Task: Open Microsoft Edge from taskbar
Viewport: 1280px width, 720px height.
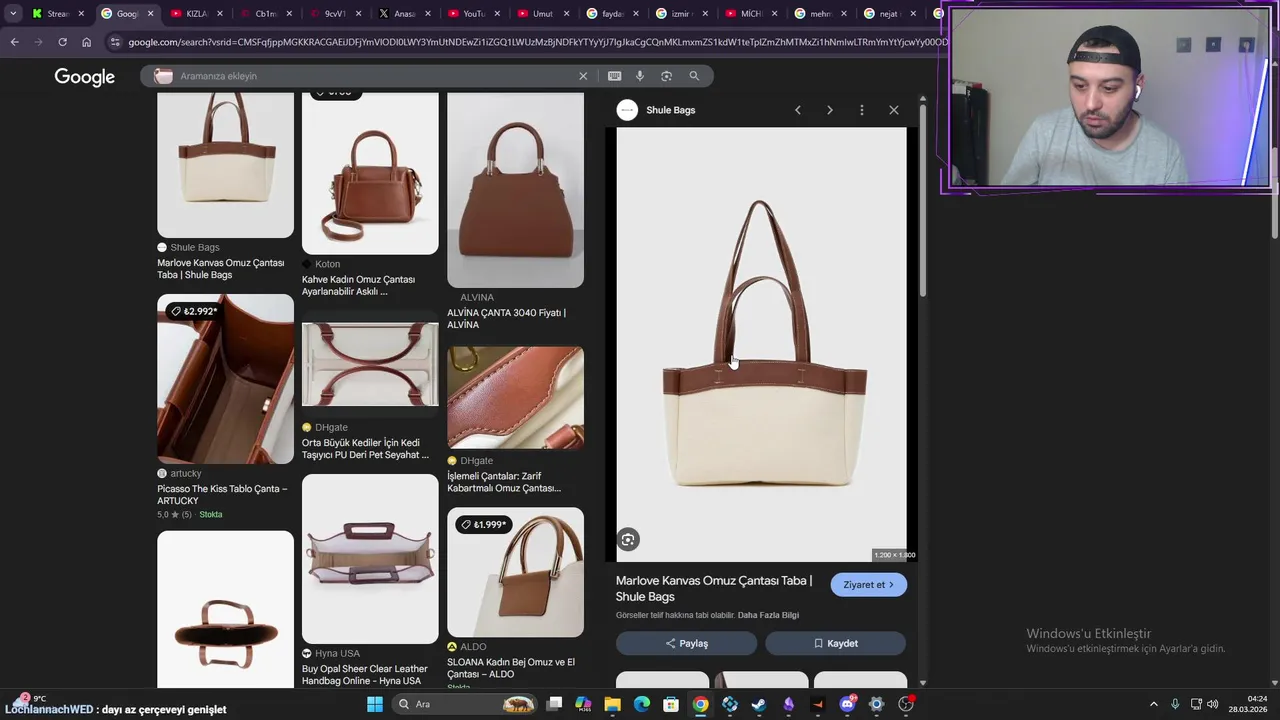Action: coord(642,704)
